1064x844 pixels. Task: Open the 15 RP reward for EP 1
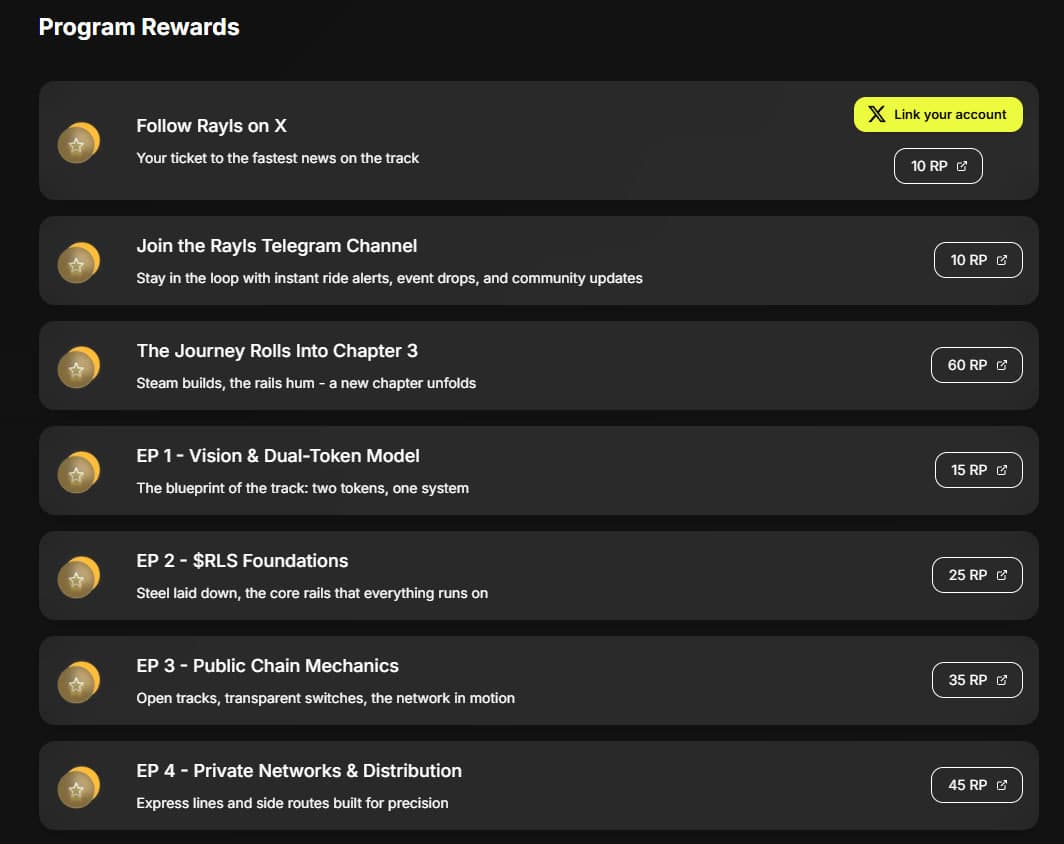[978, 470]
